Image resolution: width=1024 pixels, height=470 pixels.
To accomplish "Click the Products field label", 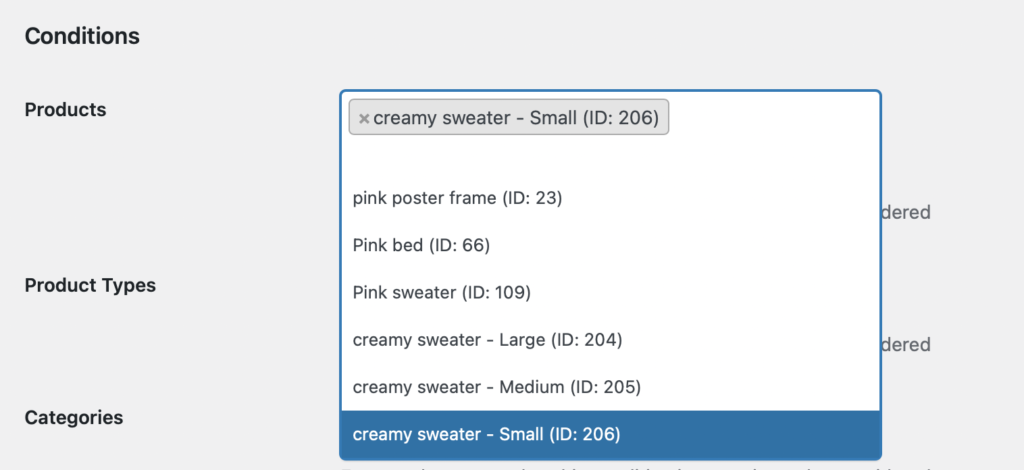I will [x=65, y=110].
